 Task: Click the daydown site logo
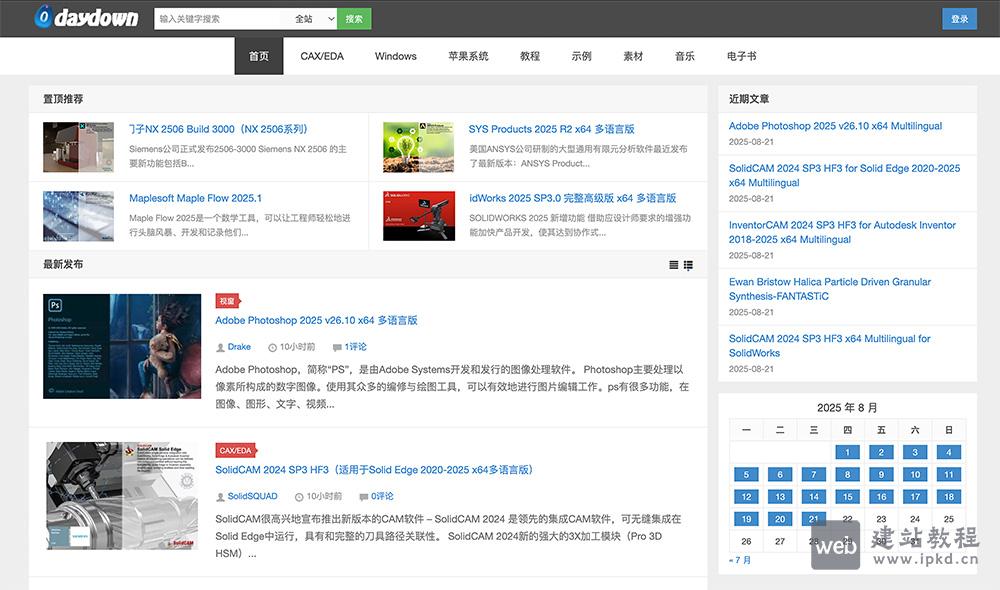click(87, 17)
